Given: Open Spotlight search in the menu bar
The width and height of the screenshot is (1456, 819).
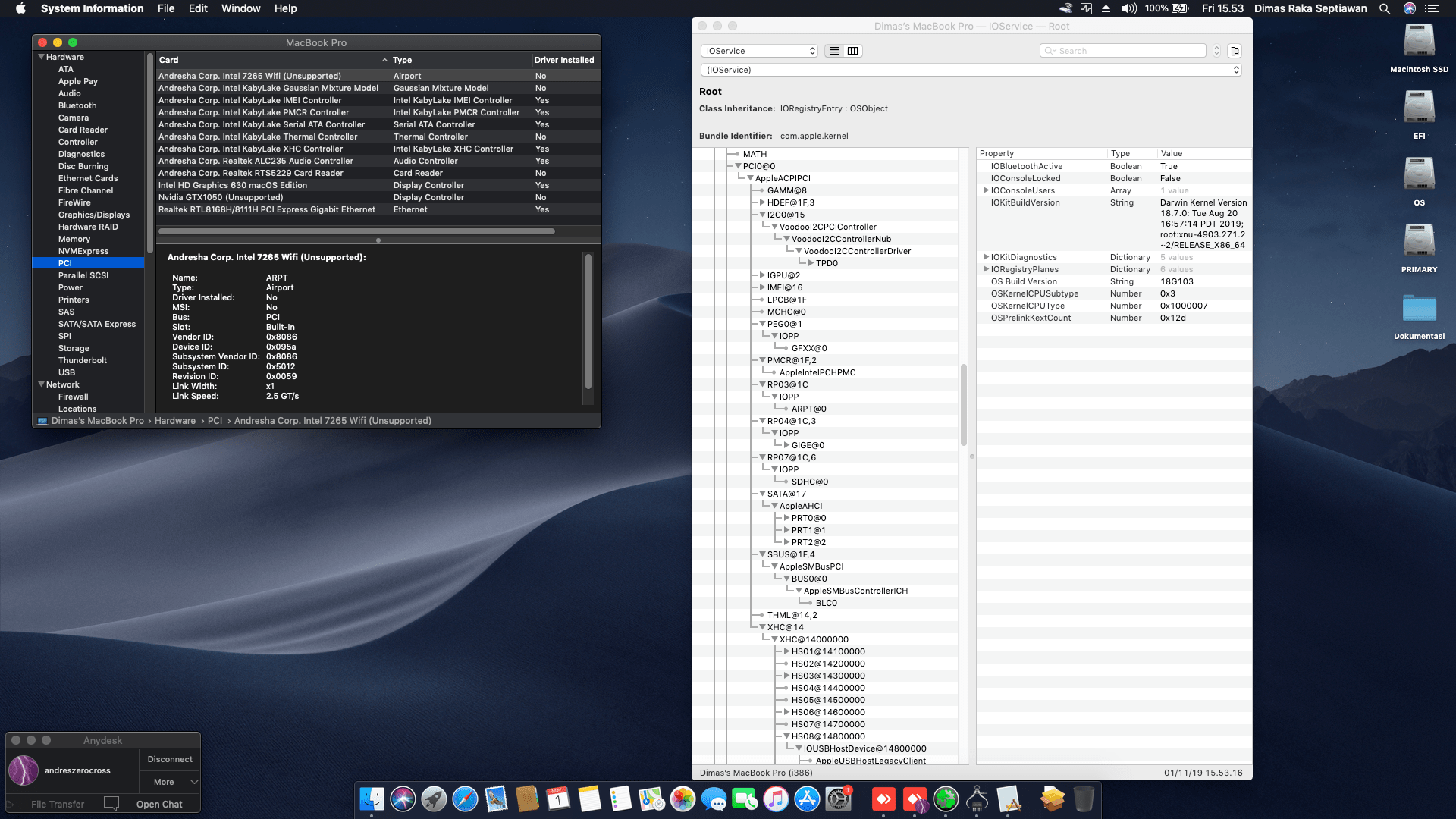Looking at the screenshot, I should click(1385, 8).
